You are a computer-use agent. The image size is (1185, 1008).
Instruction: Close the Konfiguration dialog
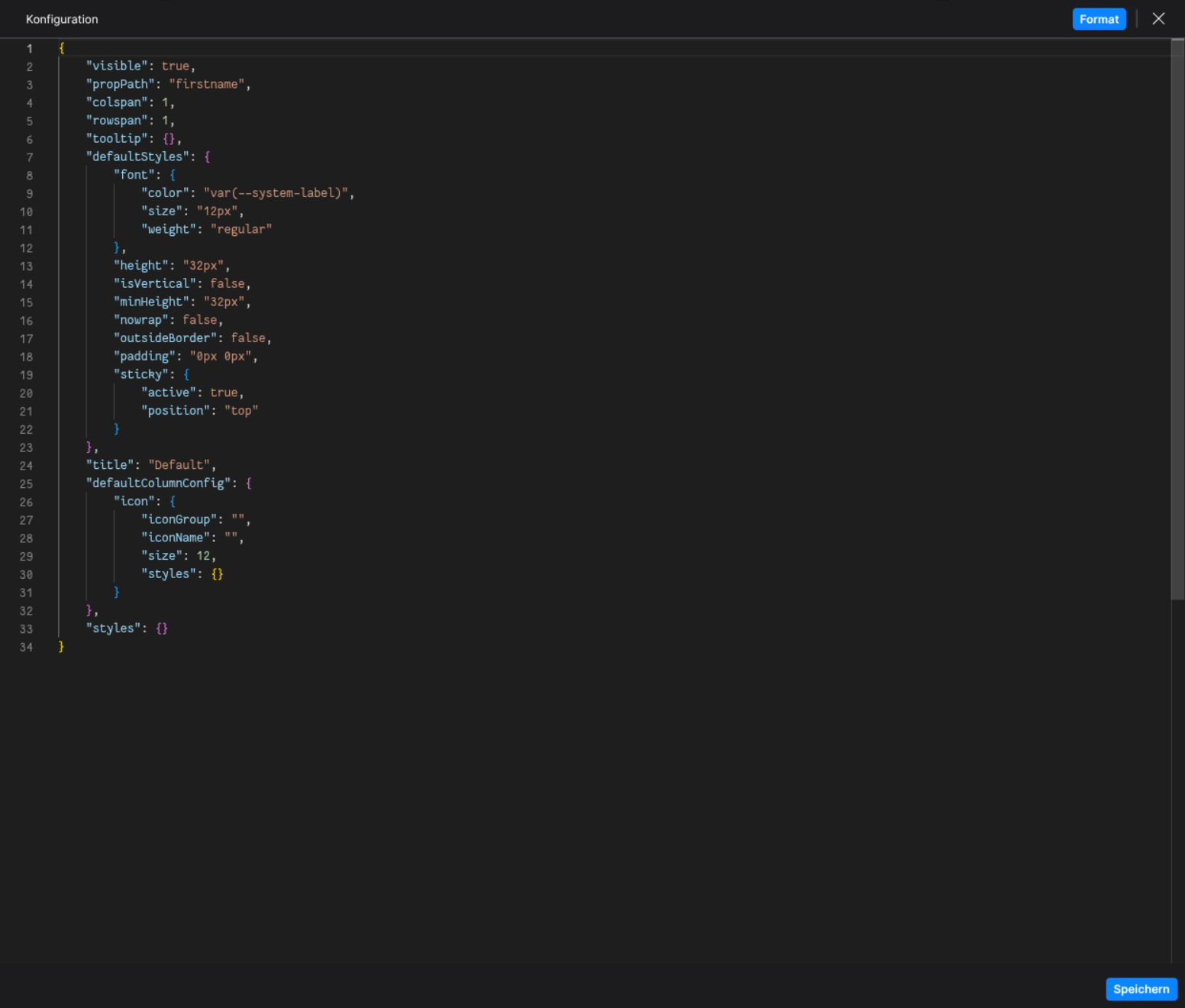click(1158, 18)
